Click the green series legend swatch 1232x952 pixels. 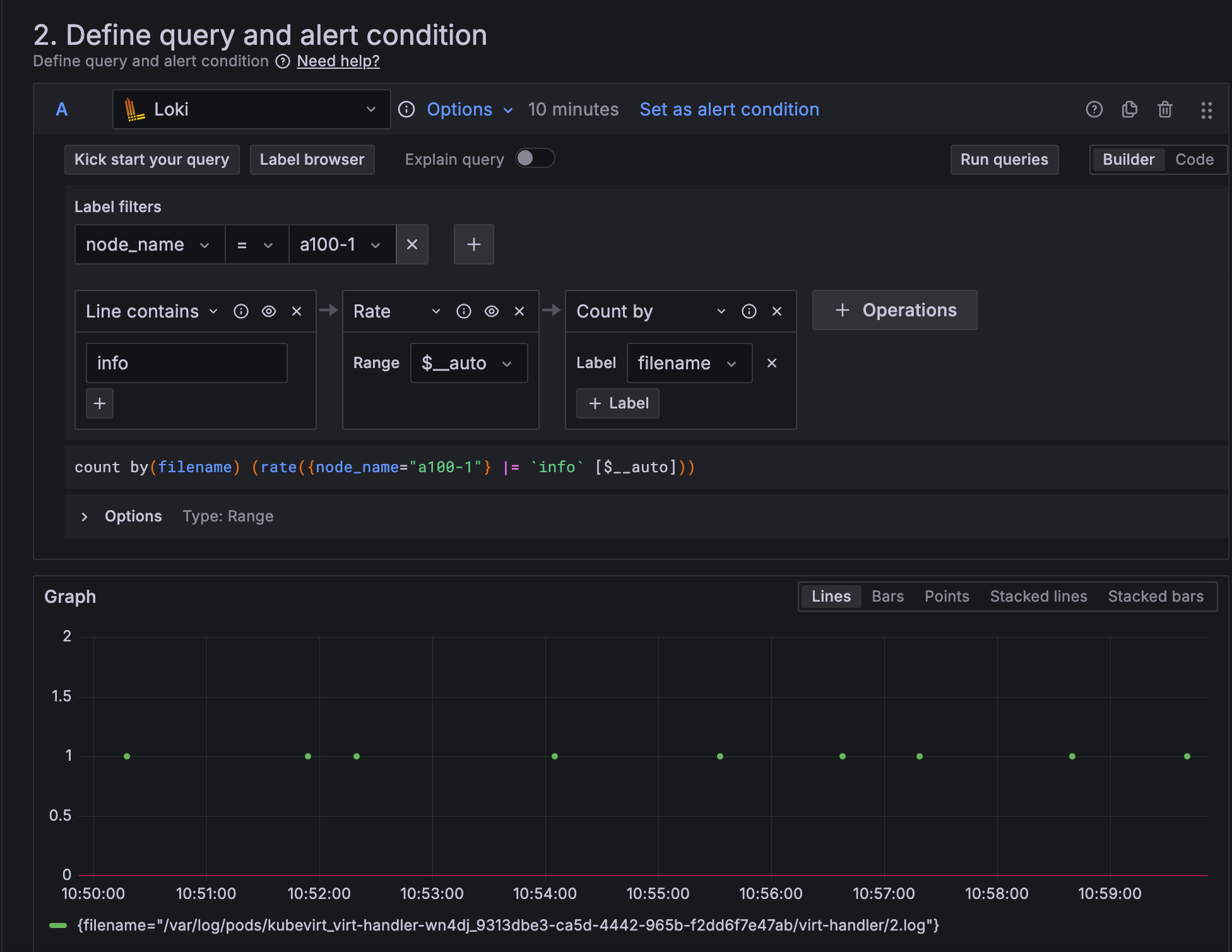tap(58, 925)
